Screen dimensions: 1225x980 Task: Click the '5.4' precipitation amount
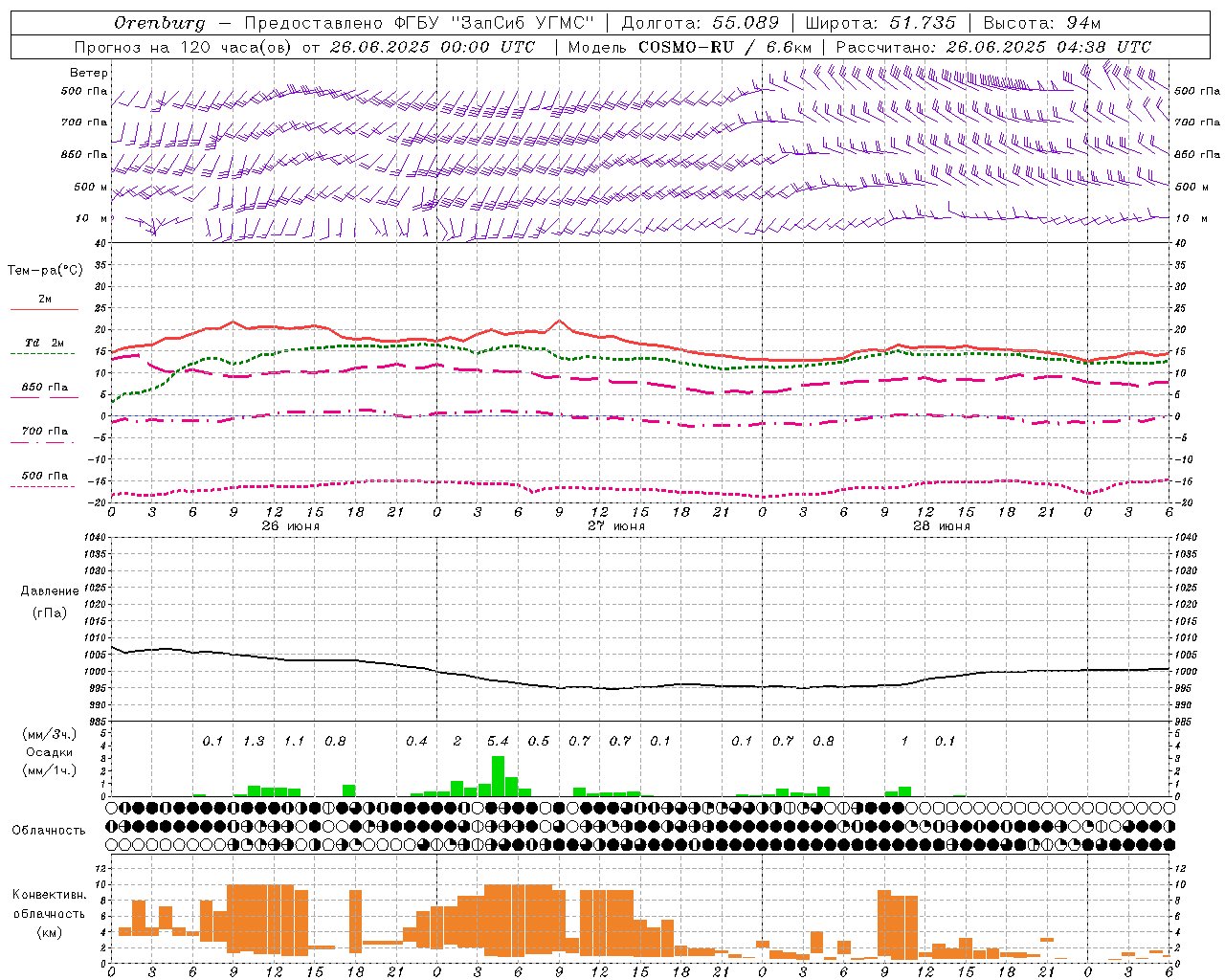coord(498,741)
